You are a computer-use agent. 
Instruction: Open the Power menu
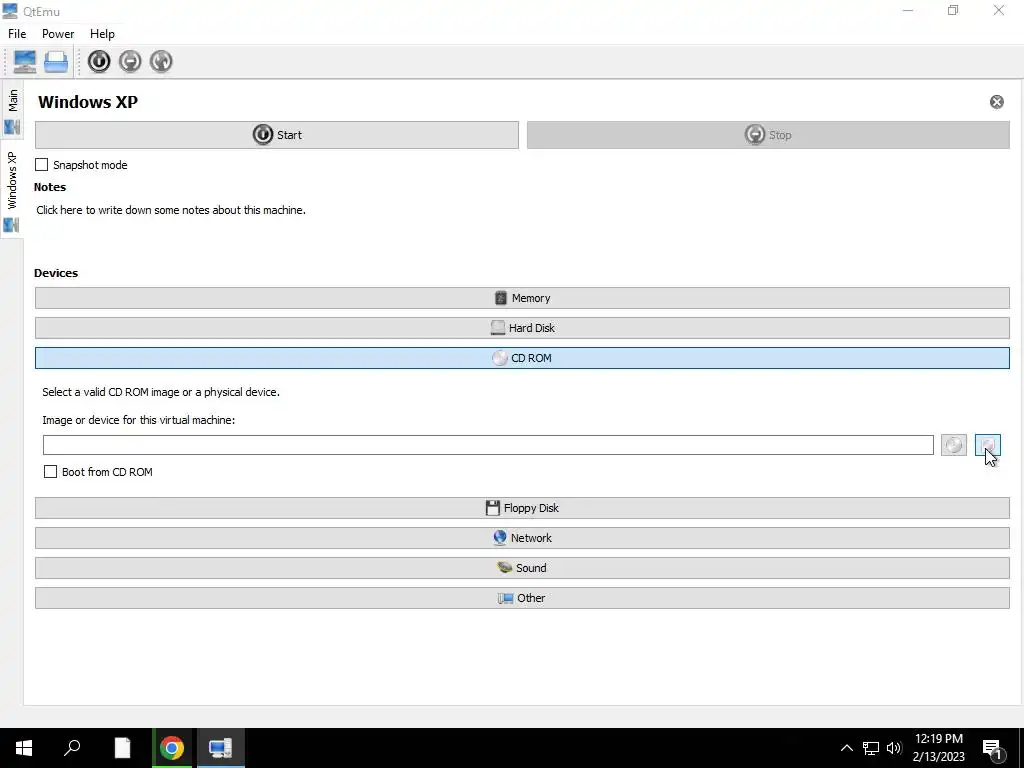pos(58,34)
